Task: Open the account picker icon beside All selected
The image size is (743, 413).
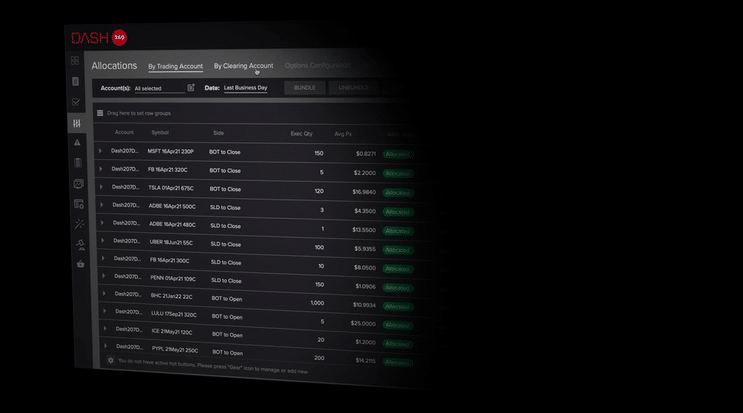Action: 191,88
